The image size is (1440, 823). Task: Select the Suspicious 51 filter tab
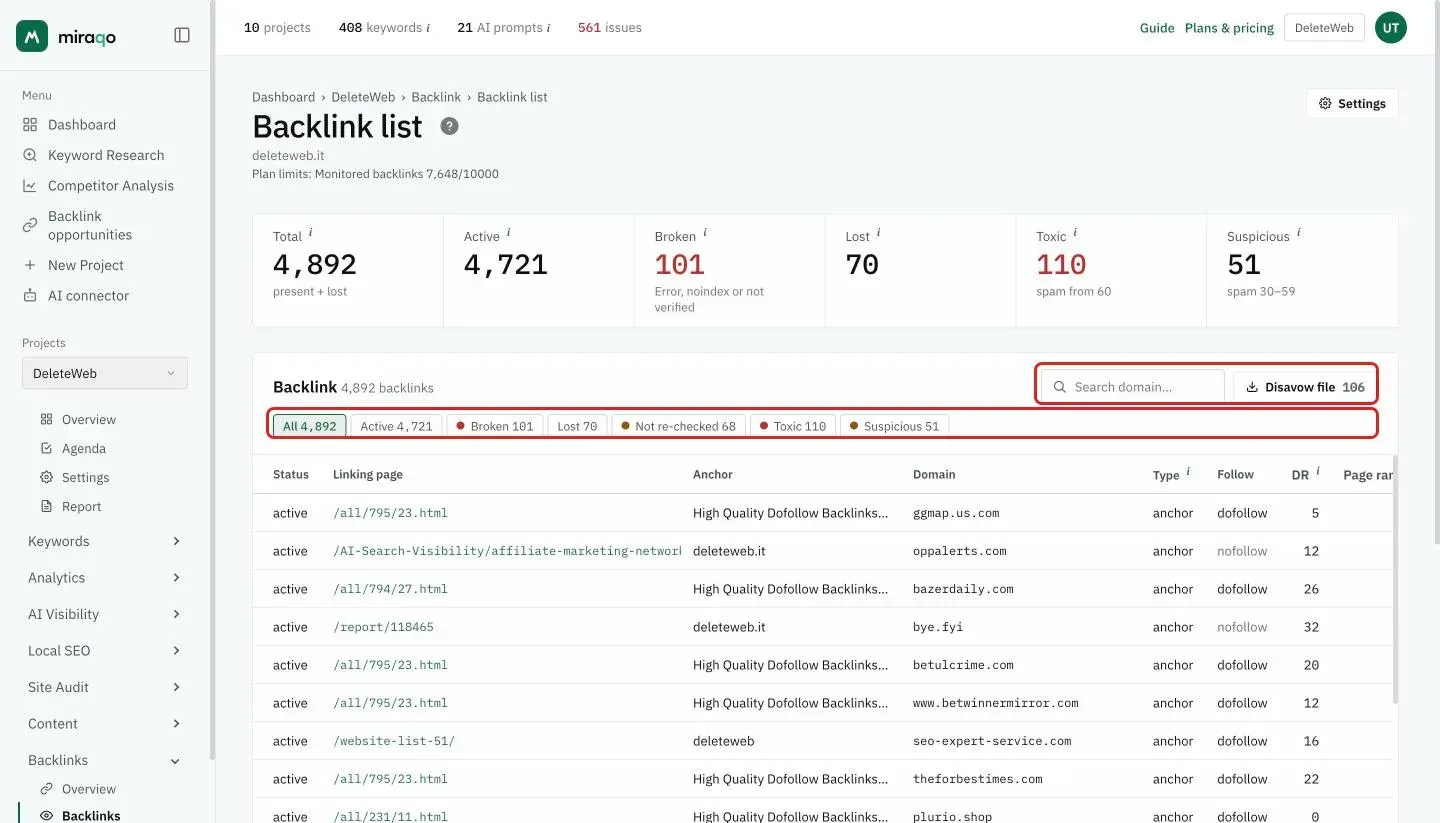[895, 426]
